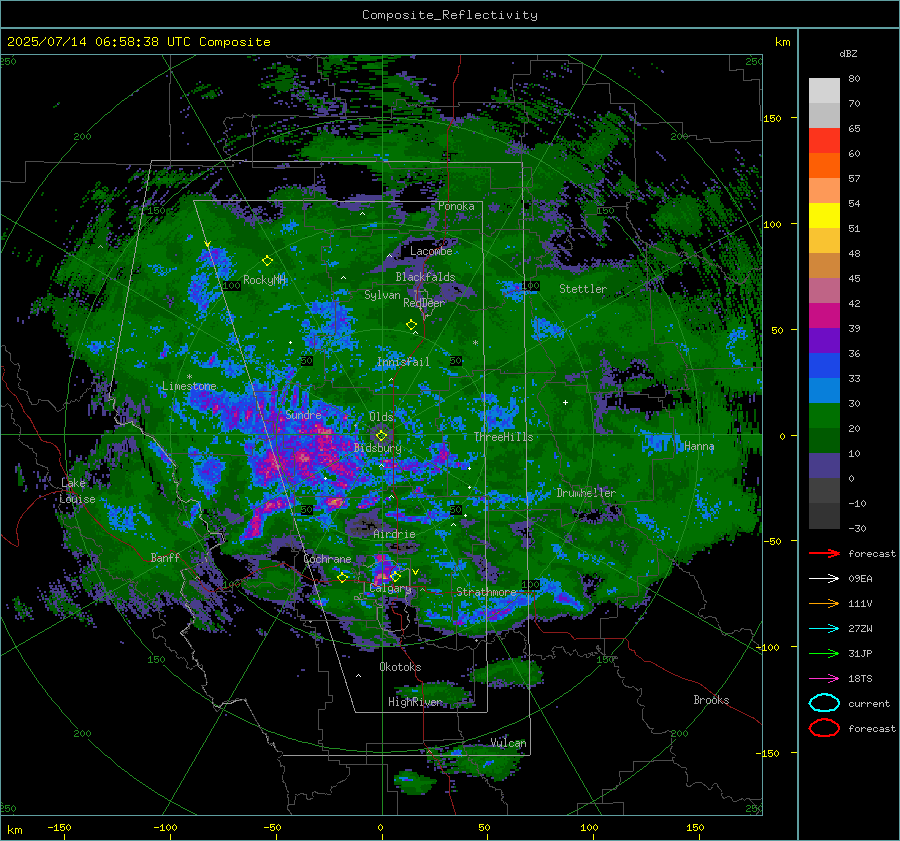This screenshot has height=841, width=900.
Task: Click the orange 111V arrow icon
Action: pos(824,603)
